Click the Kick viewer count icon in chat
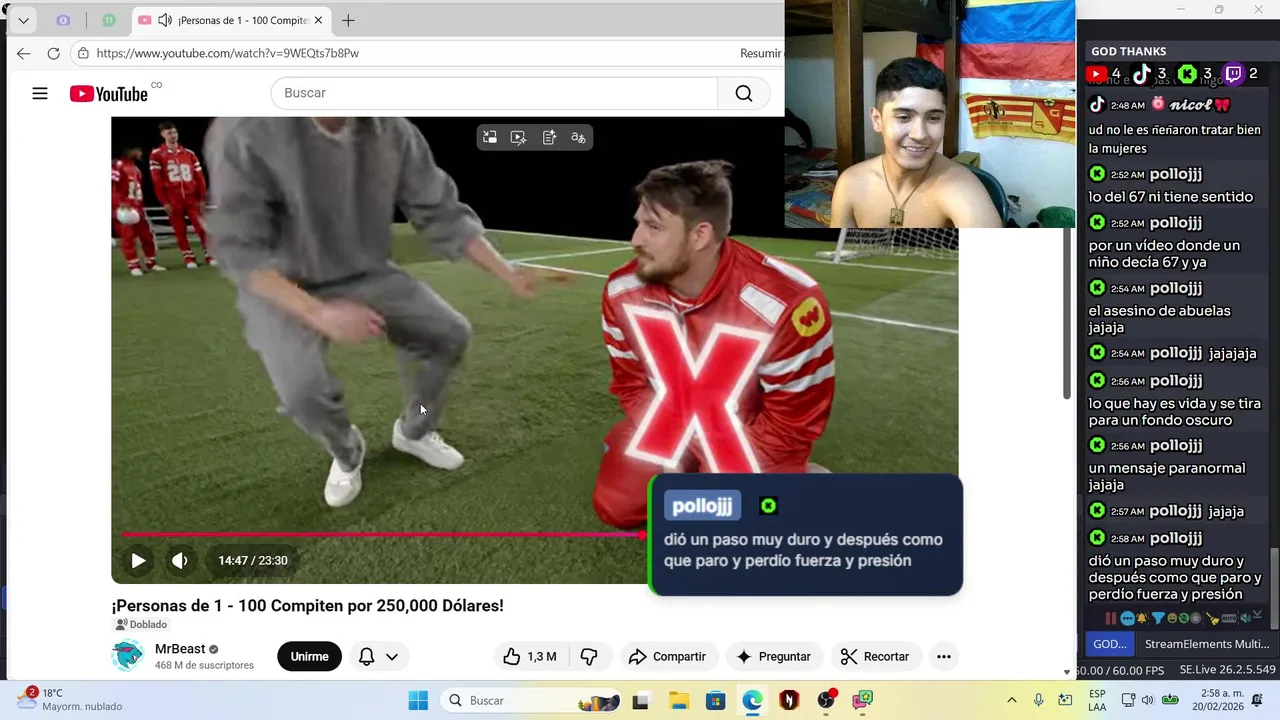The width and height of the screenshot is (1280, 720). coord(1187,74)
